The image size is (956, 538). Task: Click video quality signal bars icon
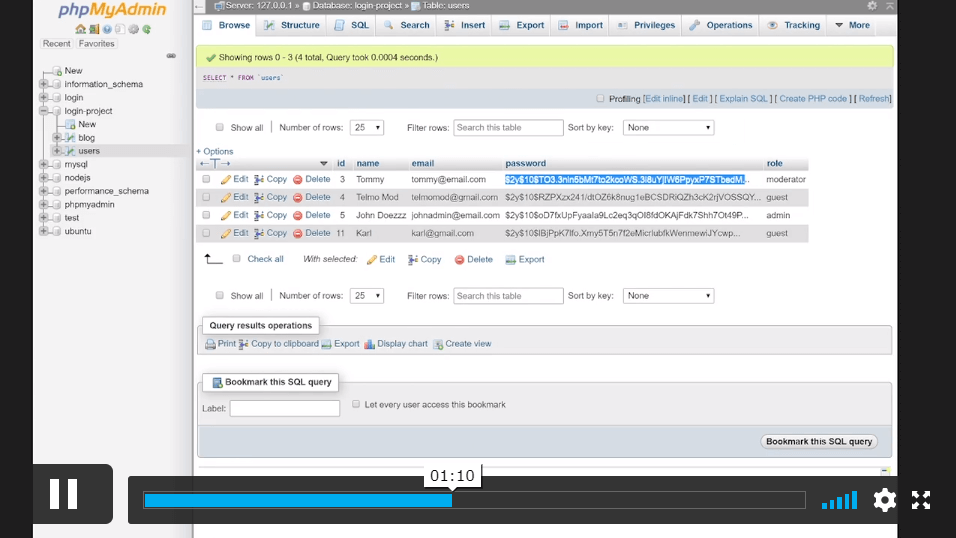(840, 500)
